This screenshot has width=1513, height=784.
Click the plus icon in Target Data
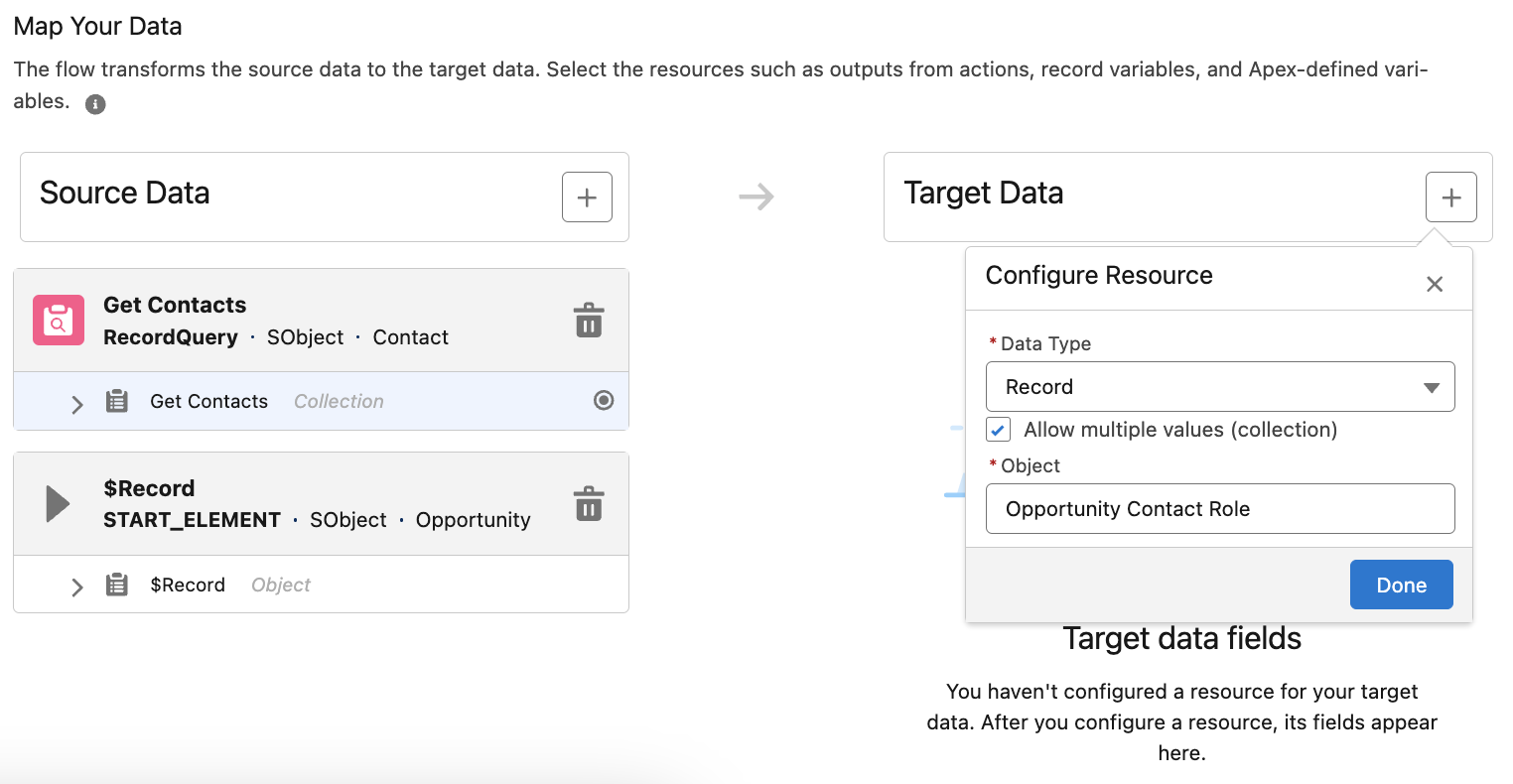point(1450,196)
